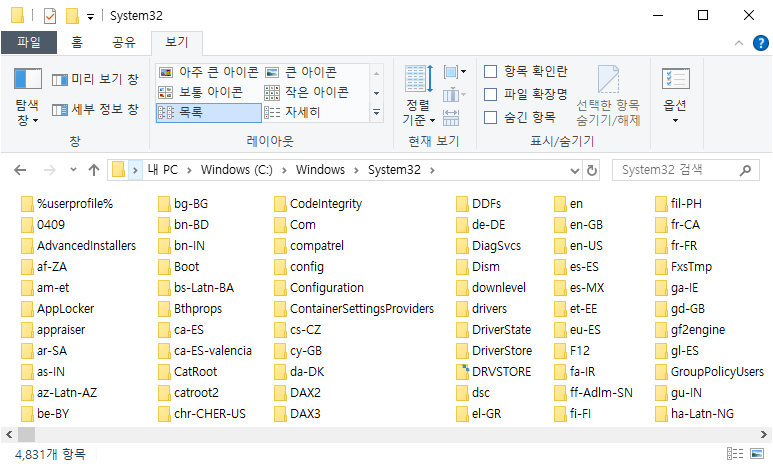
Task: Open the 정렬 기준 sort menu
Action: pos(419,96)
